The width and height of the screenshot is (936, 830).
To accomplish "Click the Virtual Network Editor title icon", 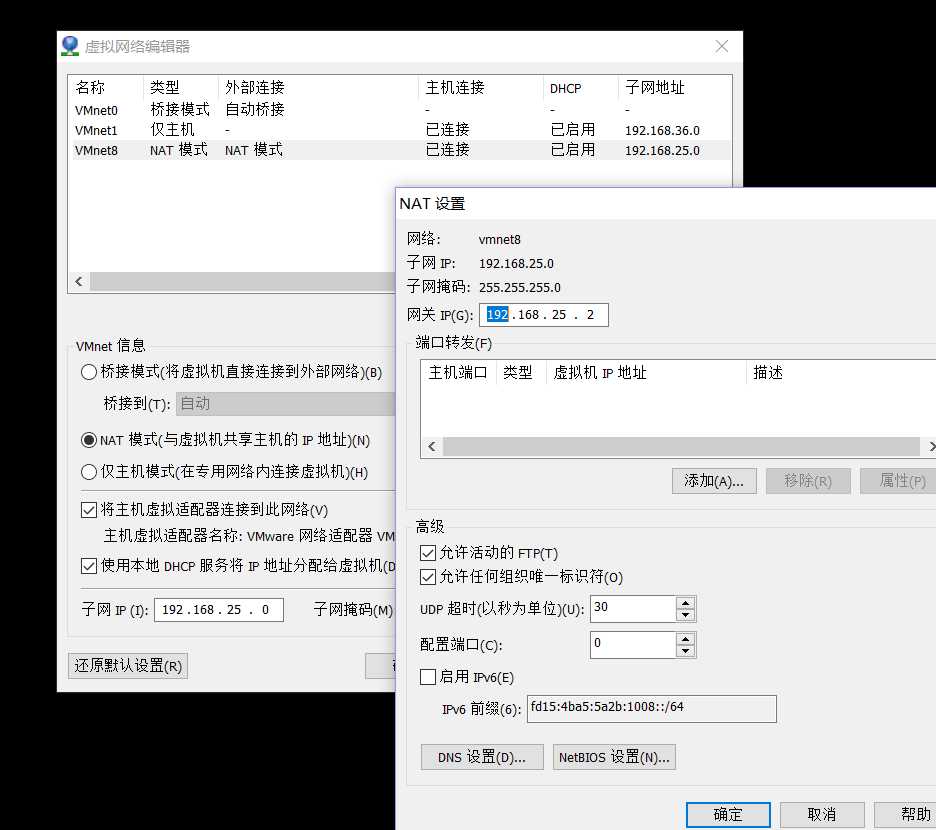I will pyautogui.click(x=70, y=46).
